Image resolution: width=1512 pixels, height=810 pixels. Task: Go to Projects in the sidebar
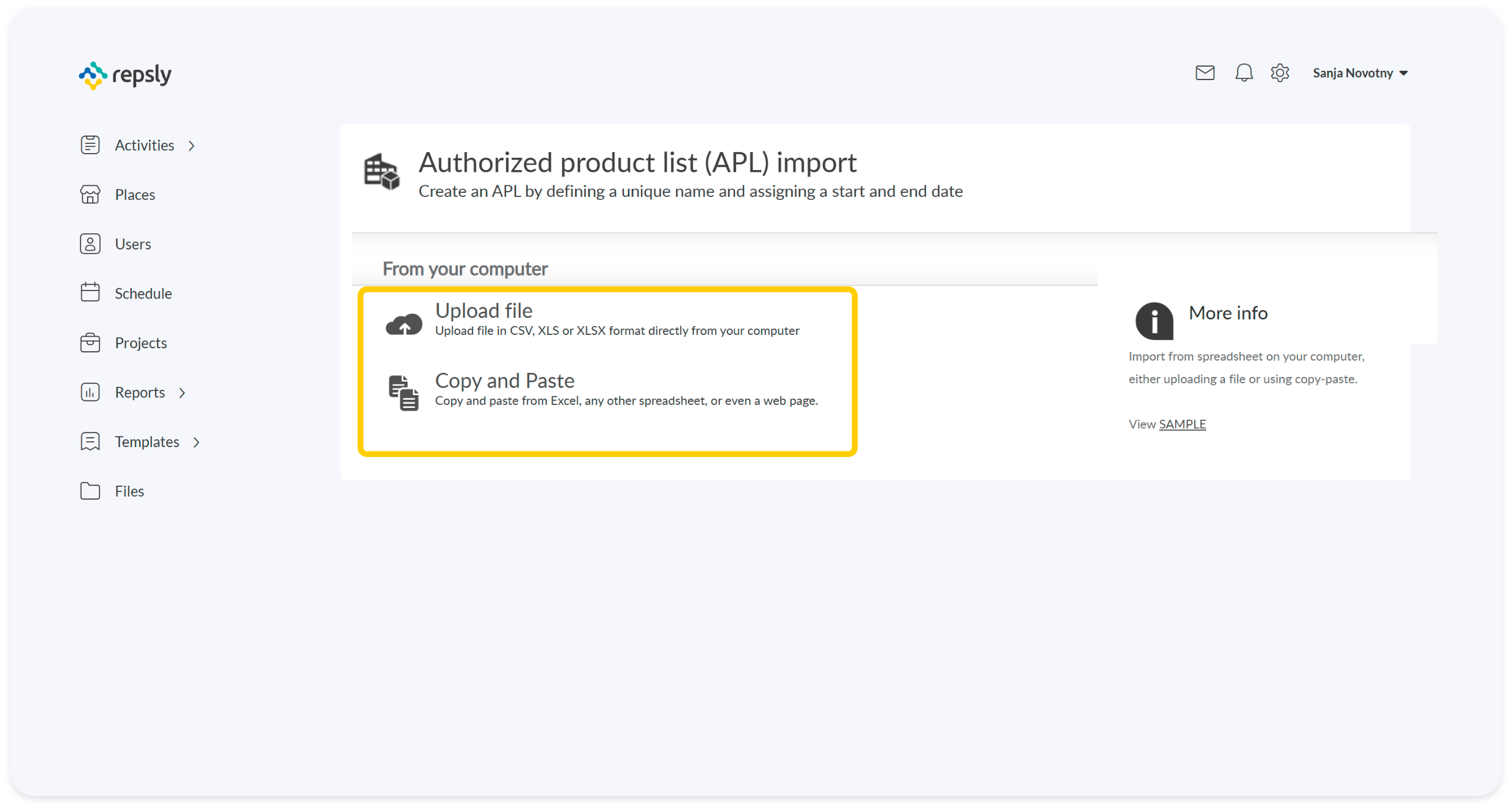[x=140, y=343]
